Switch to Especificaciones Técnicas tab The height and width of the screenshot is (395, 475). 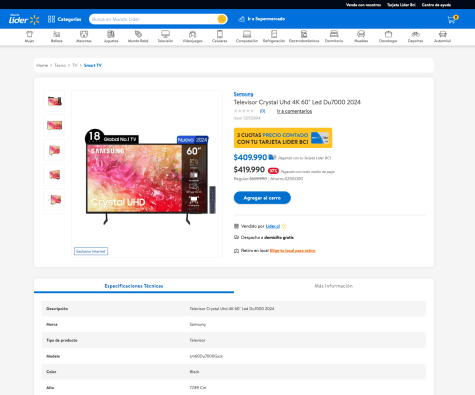pyautogui.click(x=134, y=286)
